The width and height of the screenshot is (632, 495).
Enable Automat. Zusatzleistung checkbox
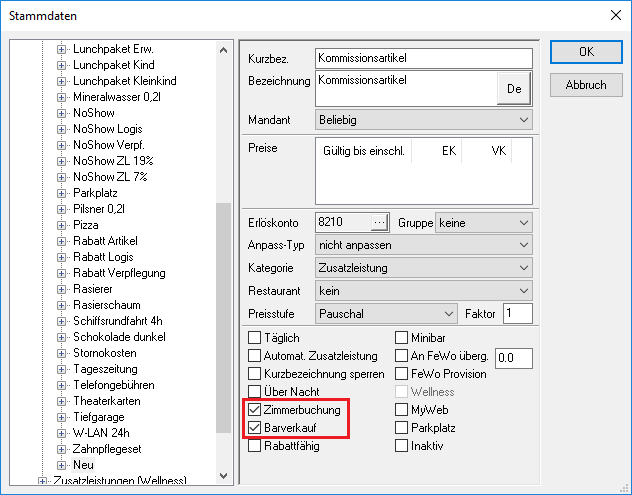(254, 356)
